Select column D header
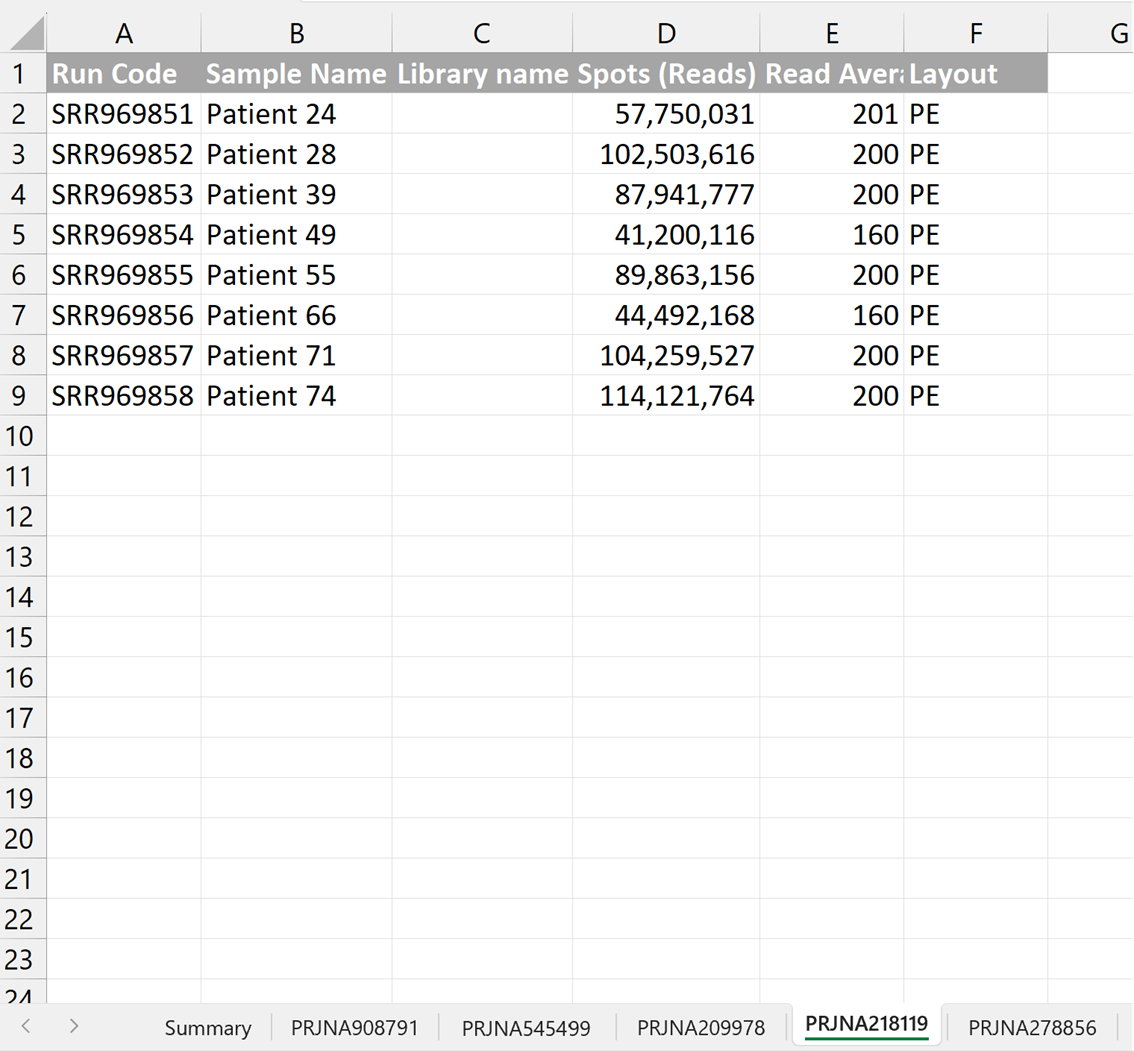 pos(666,34)
